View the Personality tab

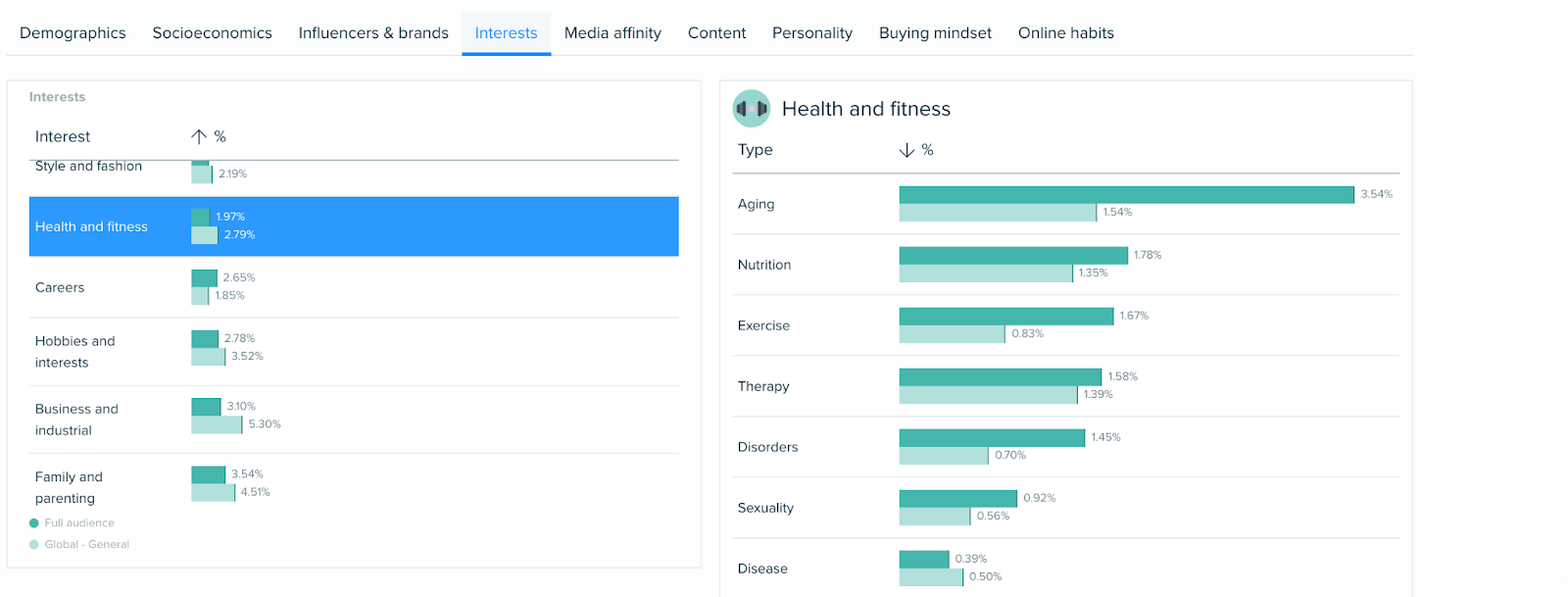[812, 33]
